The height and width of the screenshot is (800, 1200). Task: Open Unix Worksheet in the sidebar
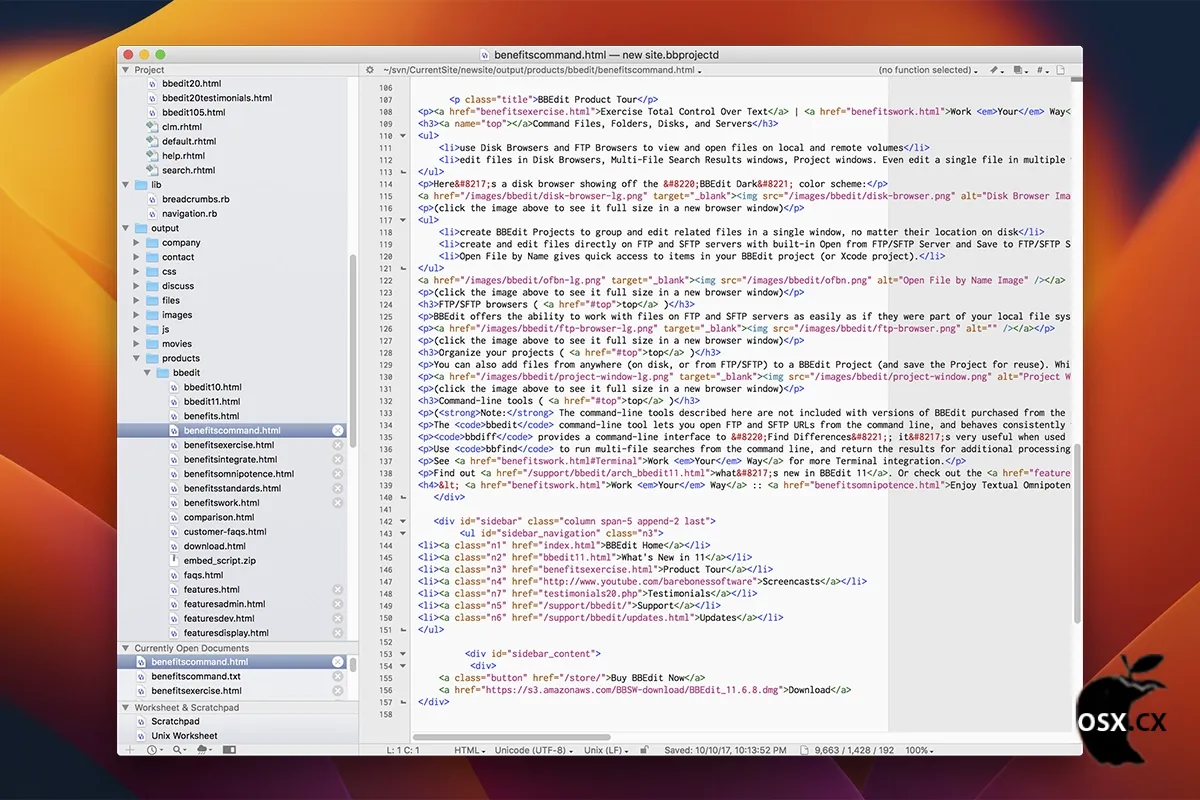[x=184, y=736]
